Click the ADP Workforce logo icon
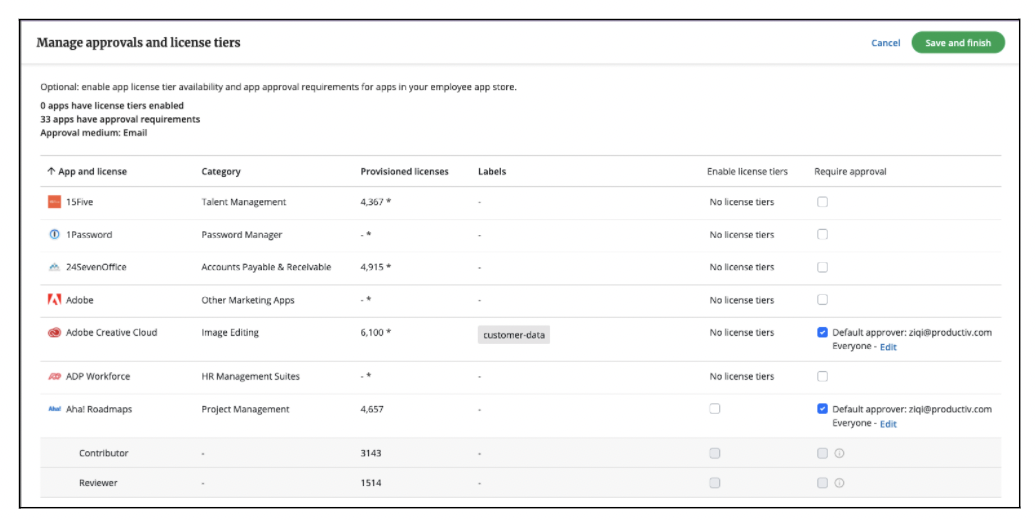The height and width of the screenshot is (520, 1036). [54, 377]
